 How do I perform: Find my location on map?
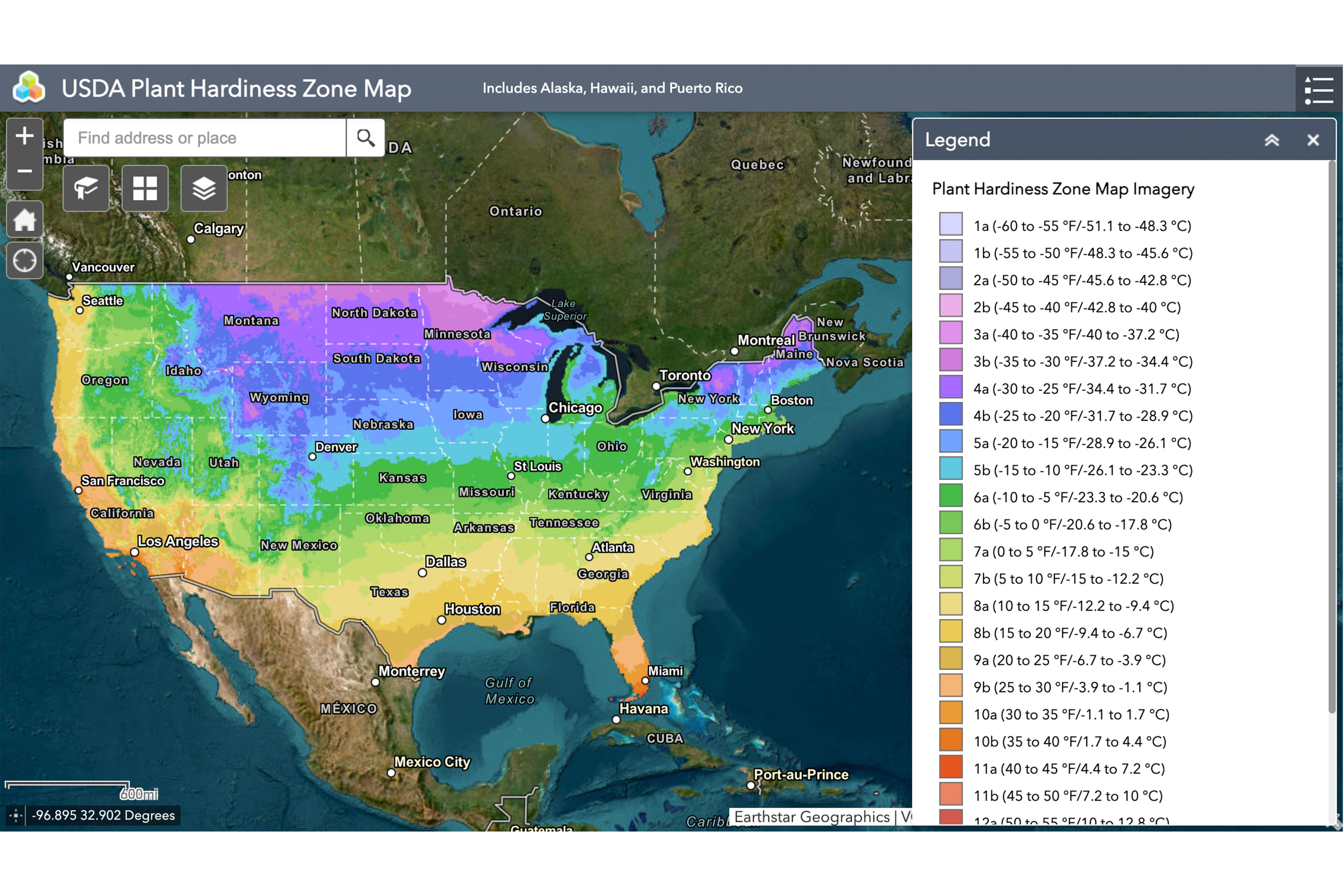24,260
